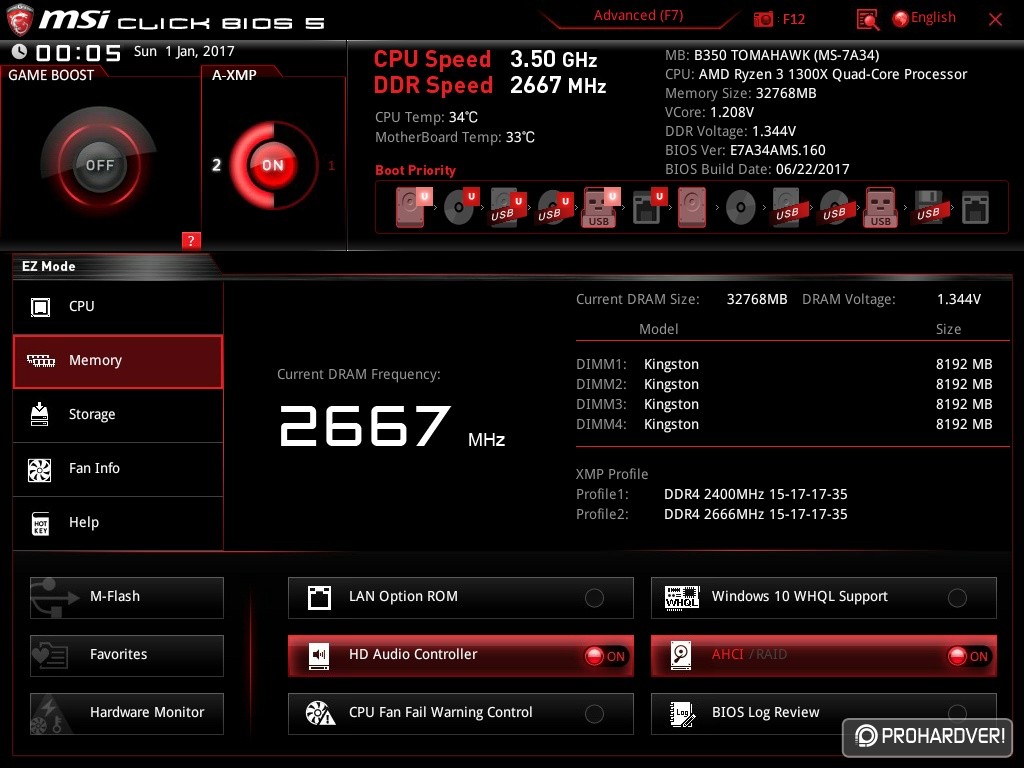The width and height of the screenshot is (1024, 768).
Task: Click the CPU Speed 3.50 GHz readout
Action: (485, 59)
